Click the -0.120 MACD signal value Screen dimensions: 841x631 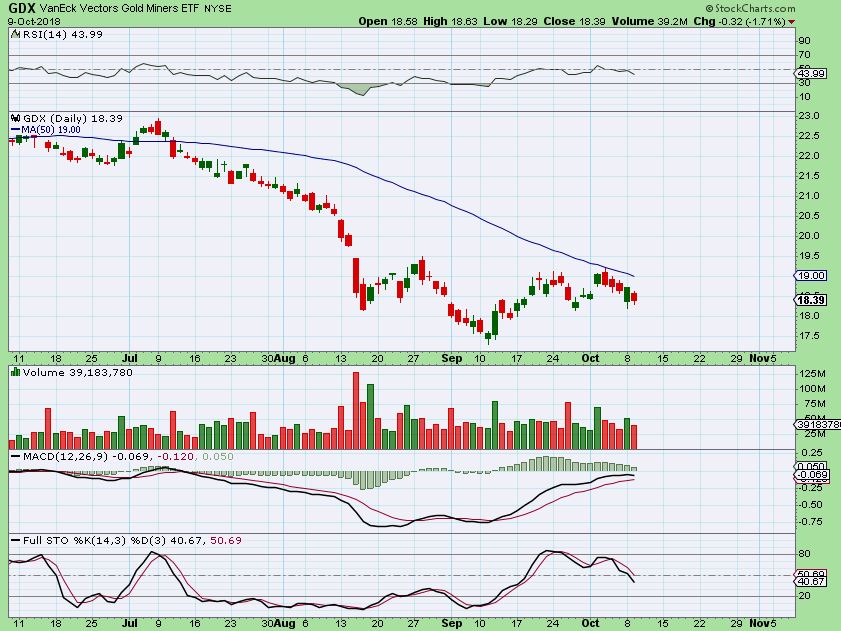pyautogui.click(x=175, y=457)
